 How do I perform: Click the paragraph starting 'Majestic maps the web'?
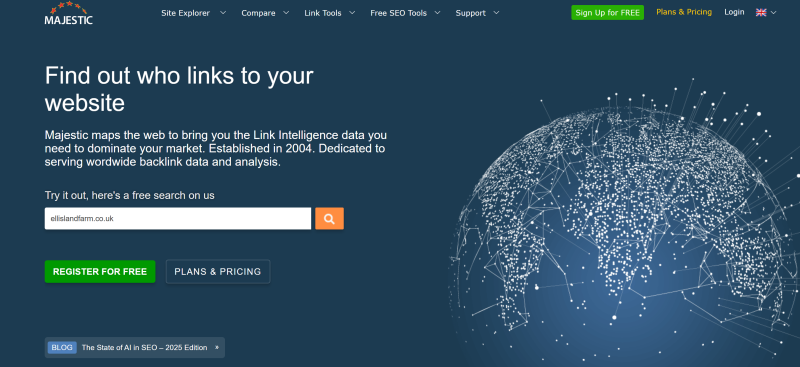point(216,149)
